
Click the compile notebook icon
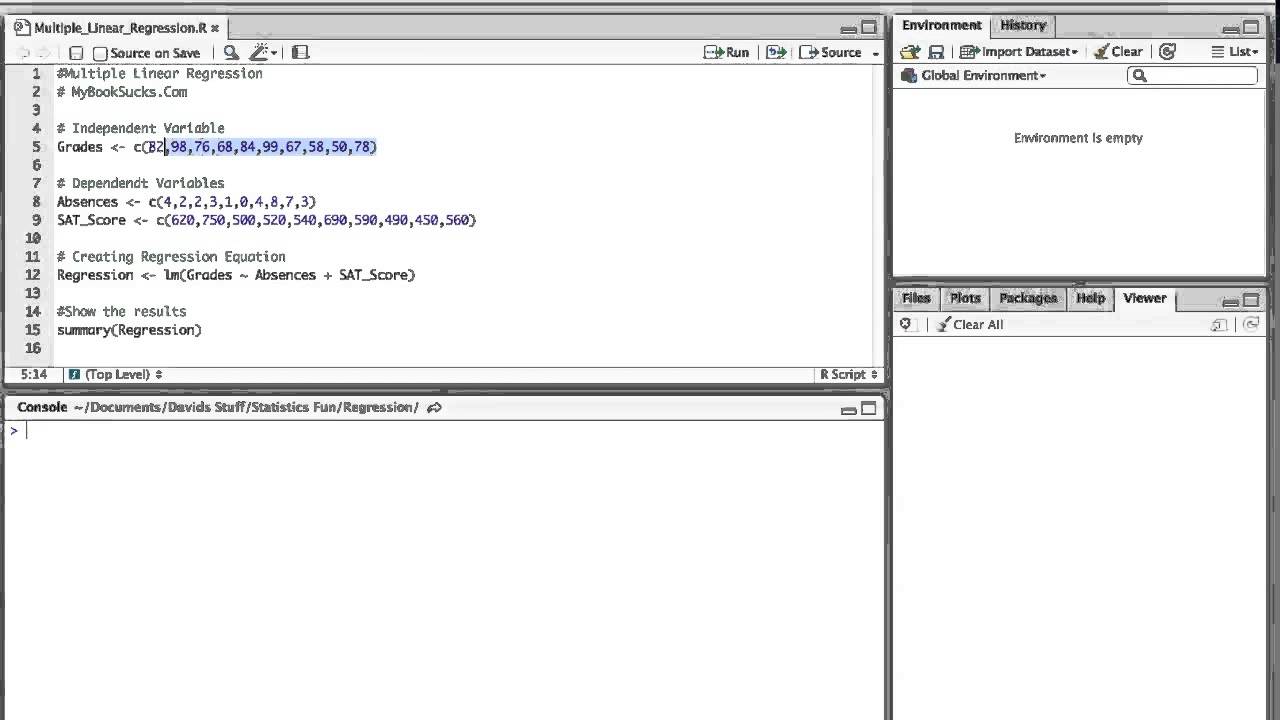pos(300,53)
